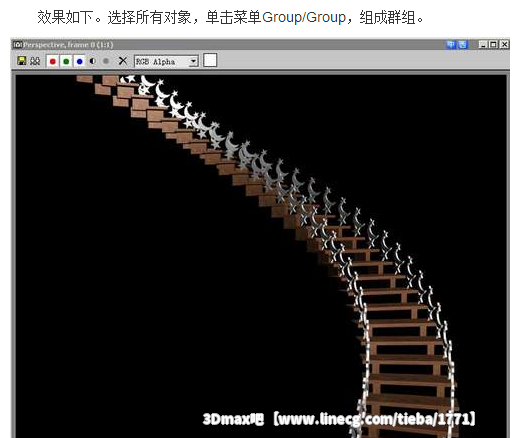Toggle the green channel button
515x438 pixels.
tap(66, 61)
